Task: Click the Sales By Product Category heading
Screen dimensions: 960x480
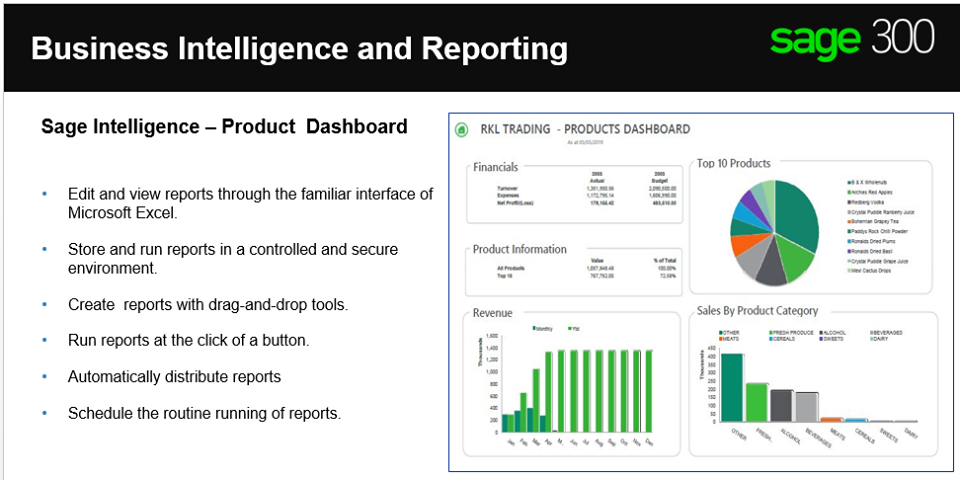Action: (757, 311)
